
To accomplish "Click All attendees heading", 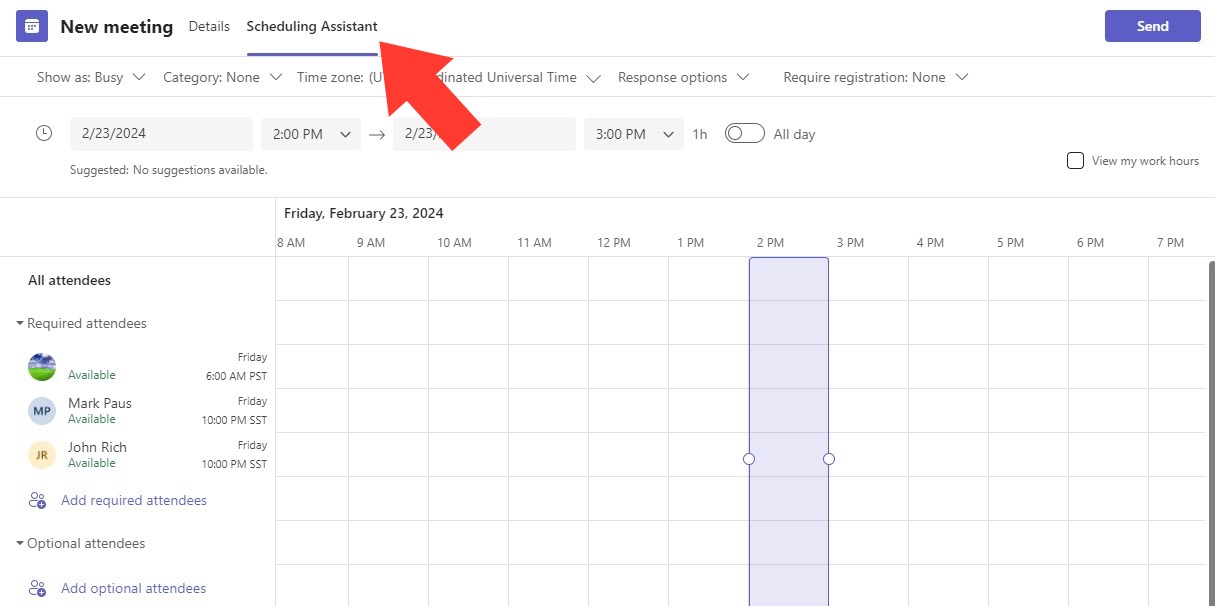I will tap(69, 280).
